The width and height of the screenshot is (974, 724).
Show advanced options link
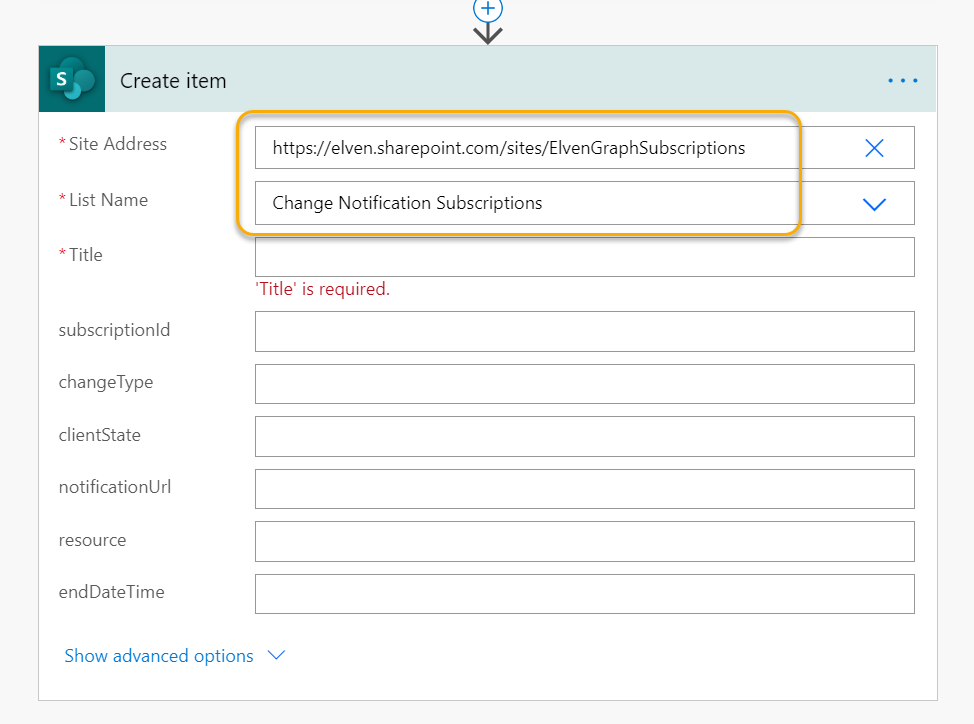[x=159, y=656]
